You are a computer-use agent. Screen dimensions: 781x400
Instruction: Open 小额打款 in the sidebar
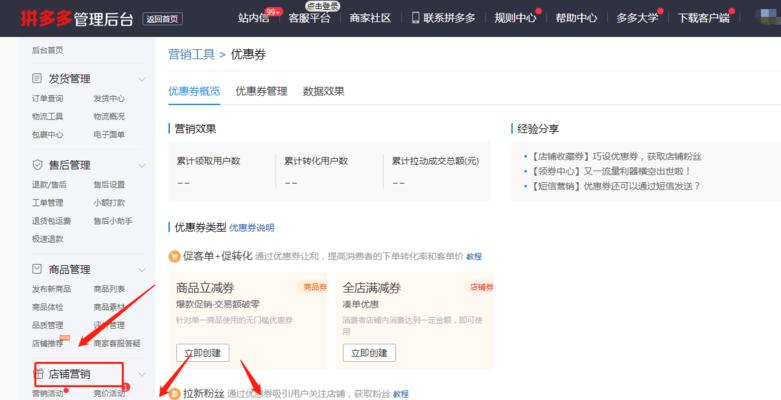click(109, 202)
